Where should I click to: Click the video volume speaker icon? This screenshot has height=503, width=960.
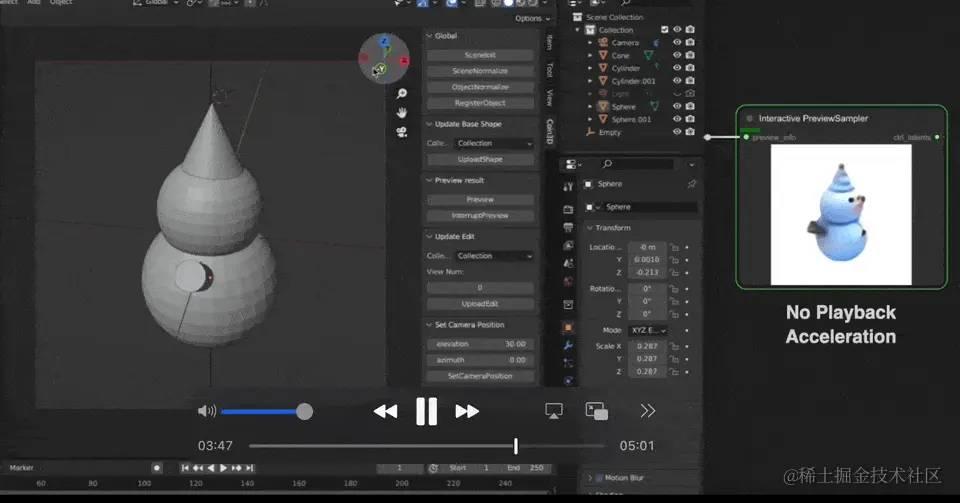pos(207,411)
